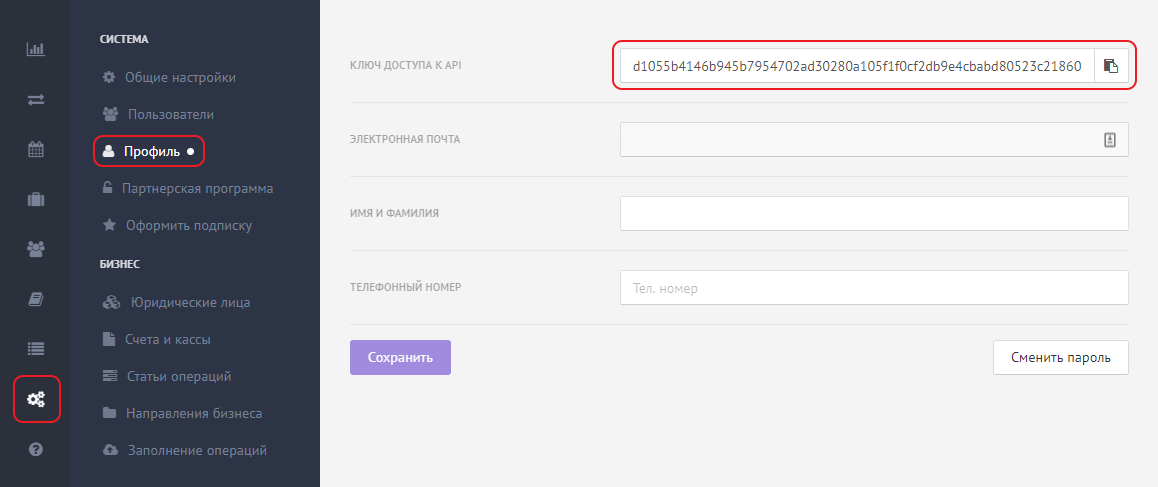Viewport: 1158px width, 487px height.
Task: Open the list icon in sidebar
Action: coord(35,349)
